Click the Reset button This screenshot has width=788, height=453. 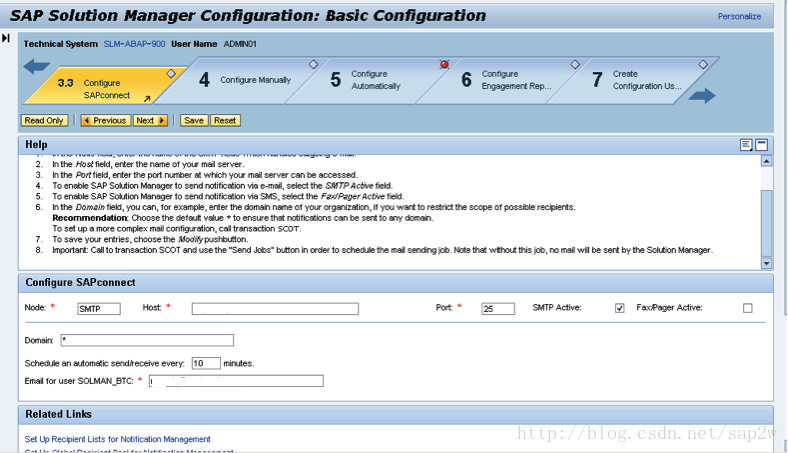click(x=225, y=121)
